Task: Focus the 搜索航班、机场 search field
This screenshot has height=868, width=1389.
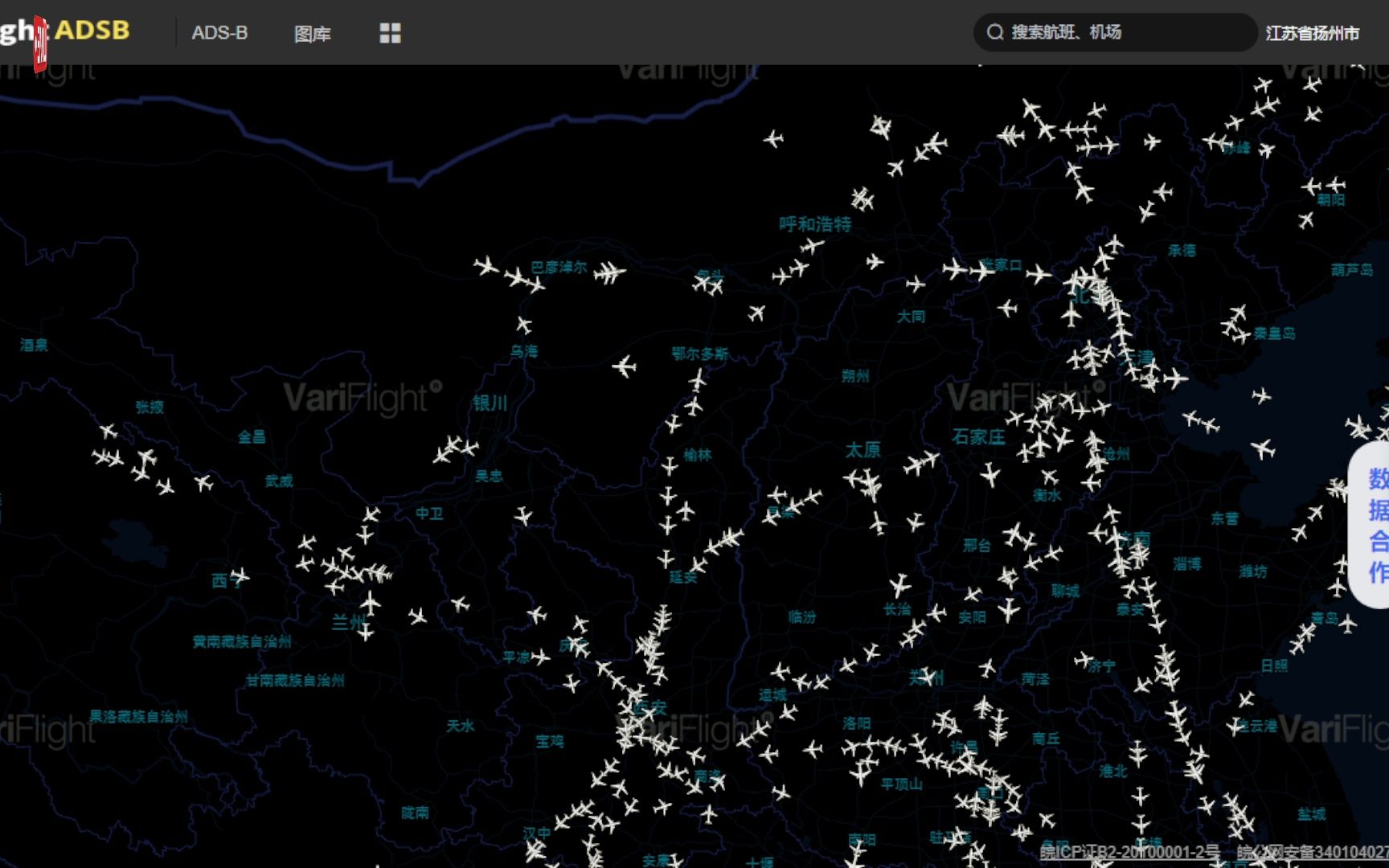Action: click(x=1115, y=32)
